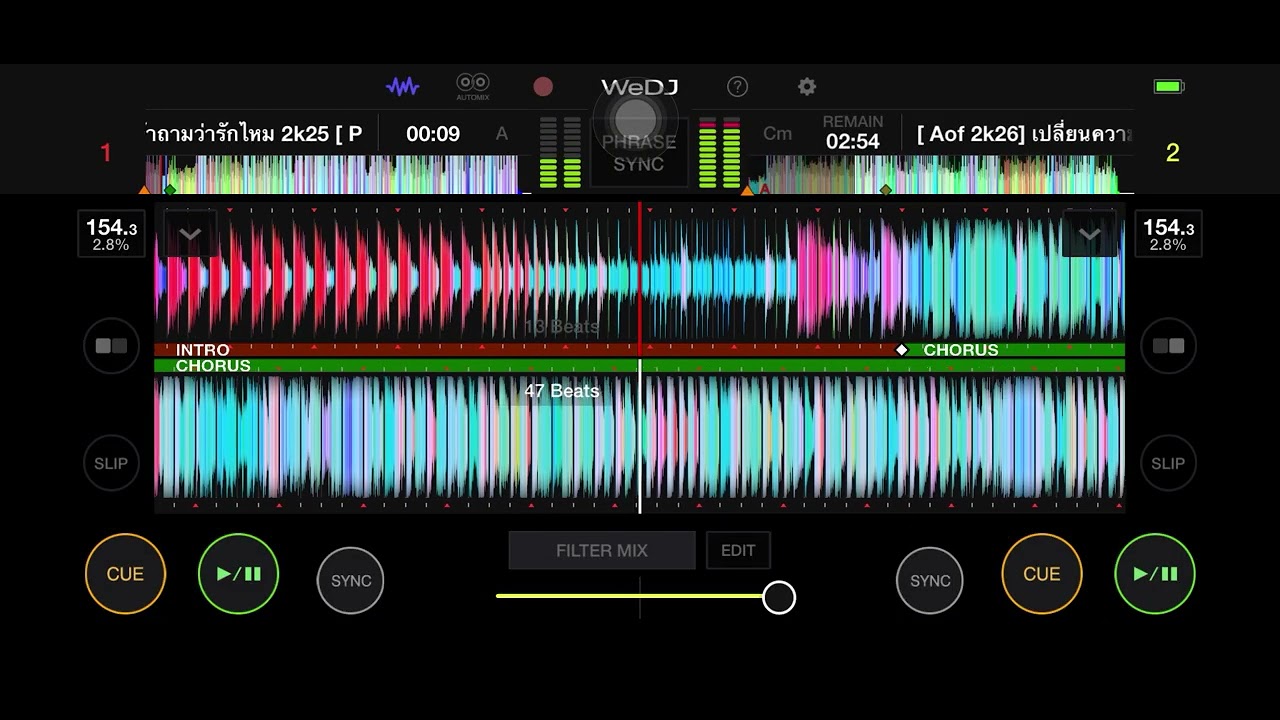Check the green battery status icon

1169,87
